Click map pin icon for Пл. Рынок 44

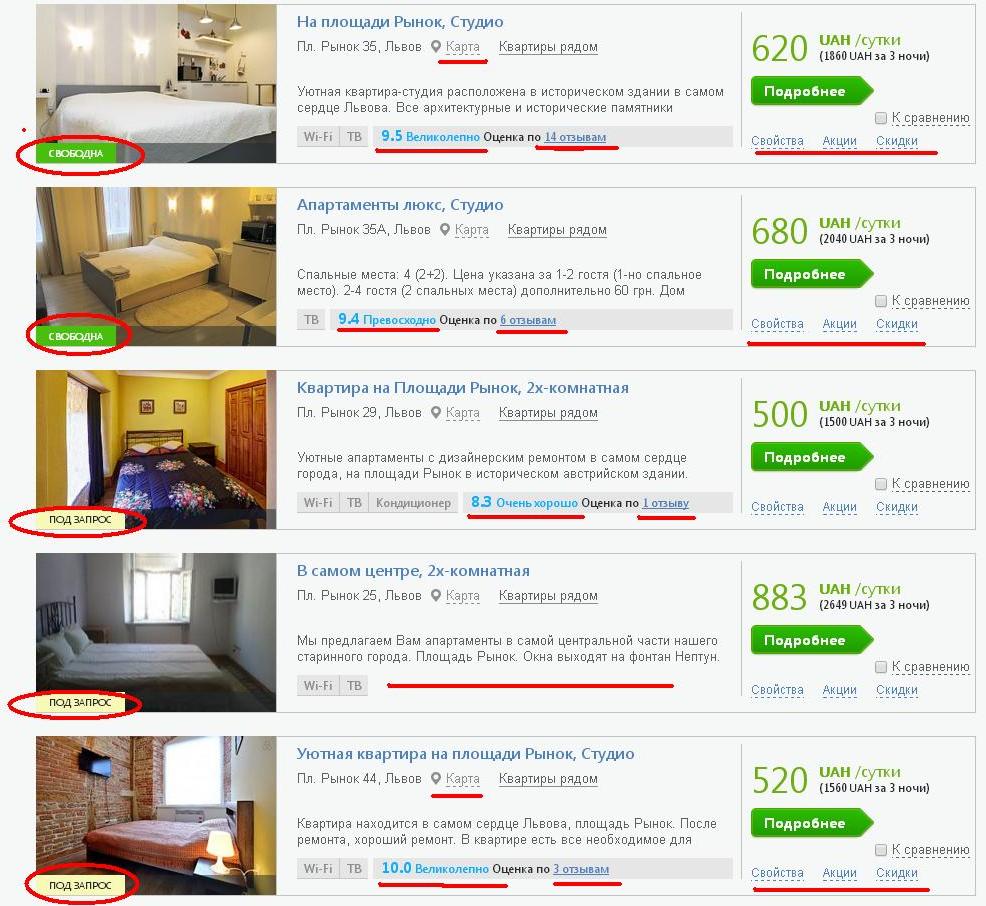tap(436, 778)
